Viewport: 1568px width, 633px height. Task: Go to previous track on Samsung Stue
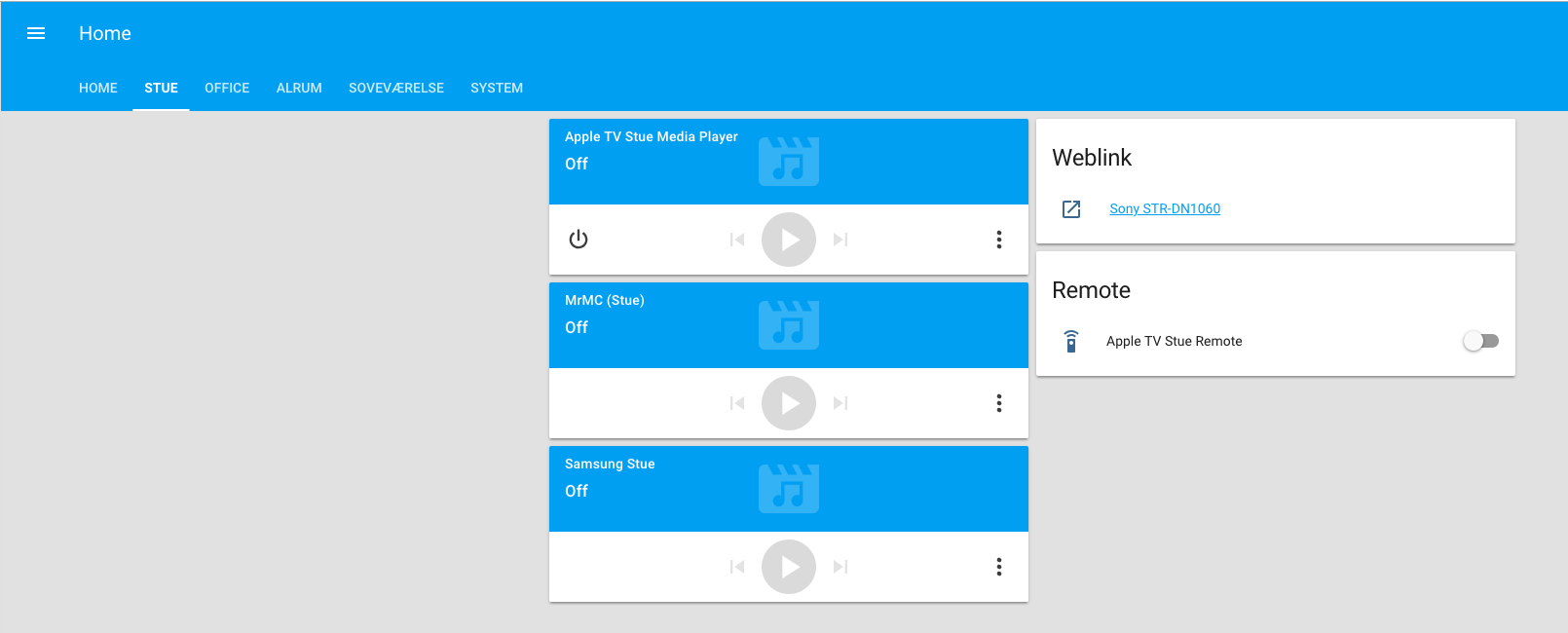[737, 567]
